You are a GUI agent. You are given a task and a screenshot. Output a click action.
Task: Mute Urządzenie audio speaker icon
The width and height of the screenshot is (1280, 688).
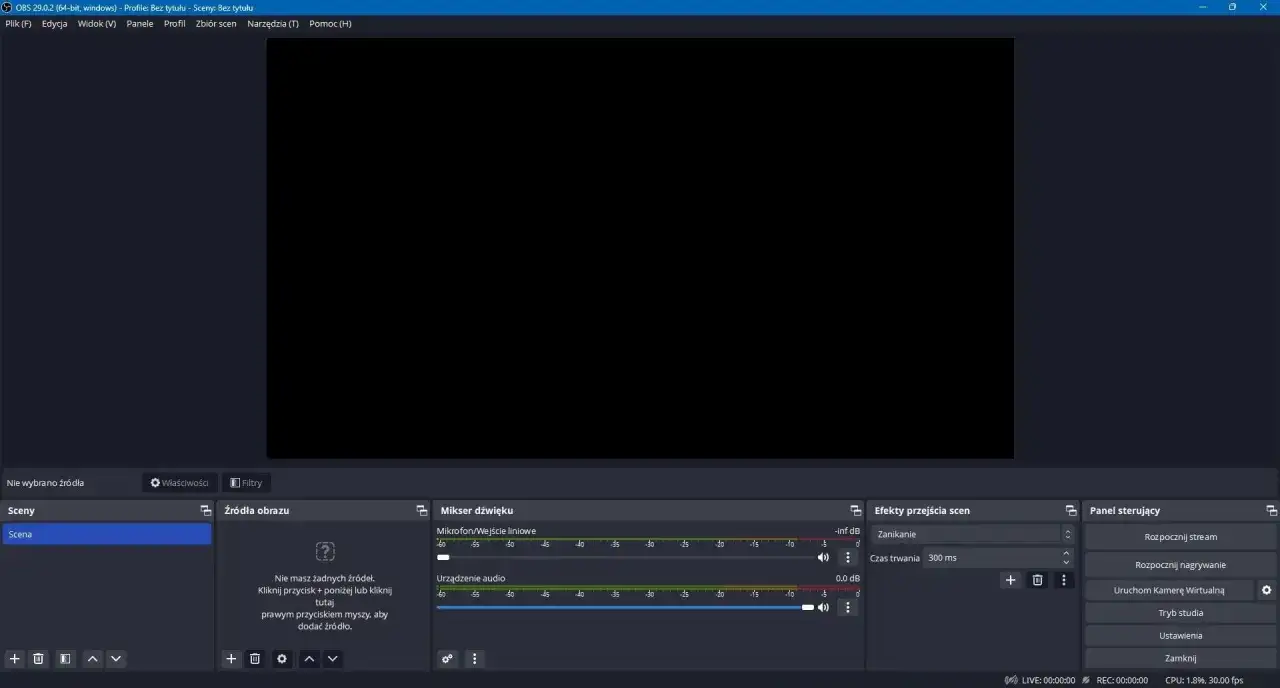pyautogui.click(x=824, y=607)
